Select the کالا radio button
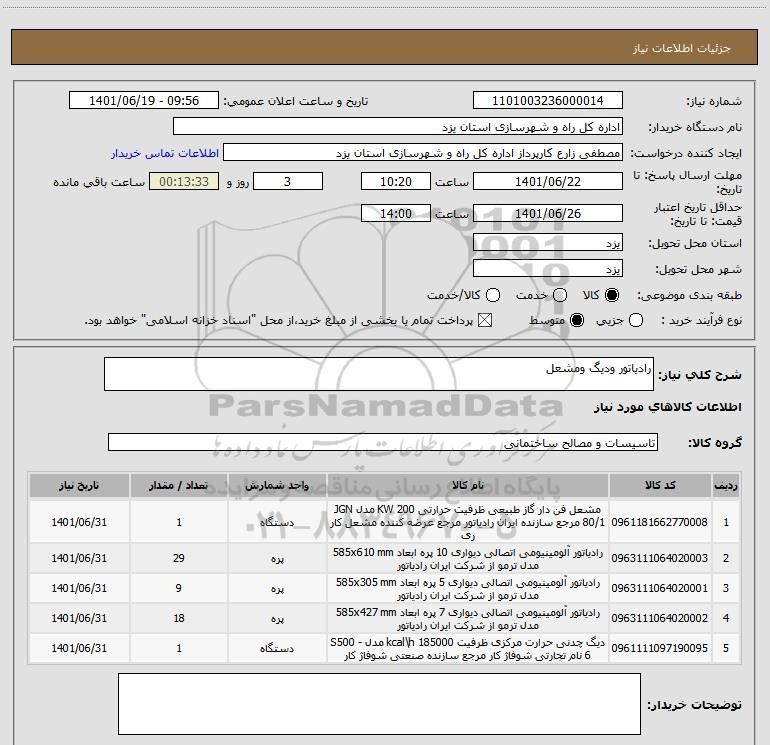The image size is (770, 745). (612, 295)
